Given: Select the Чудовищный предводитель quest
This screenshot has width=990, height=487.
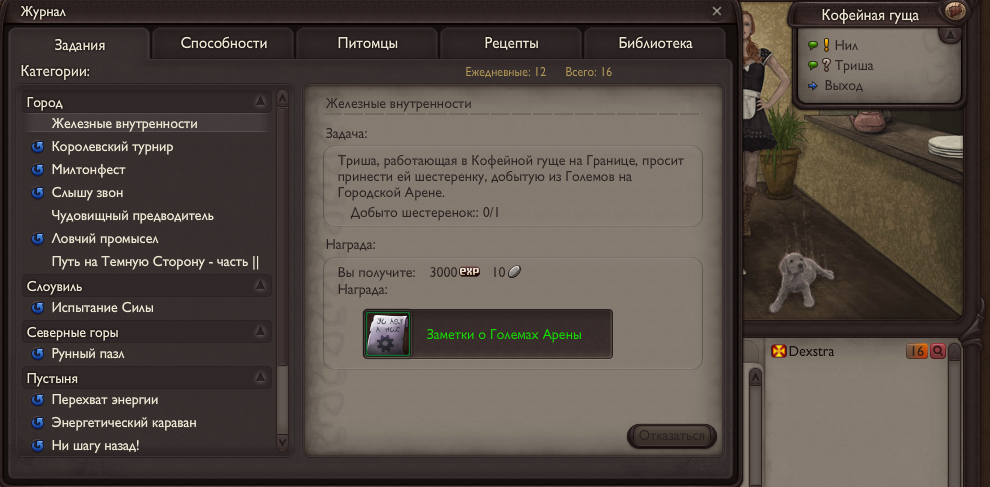Looking at the screenshot, I should [133, 216].
